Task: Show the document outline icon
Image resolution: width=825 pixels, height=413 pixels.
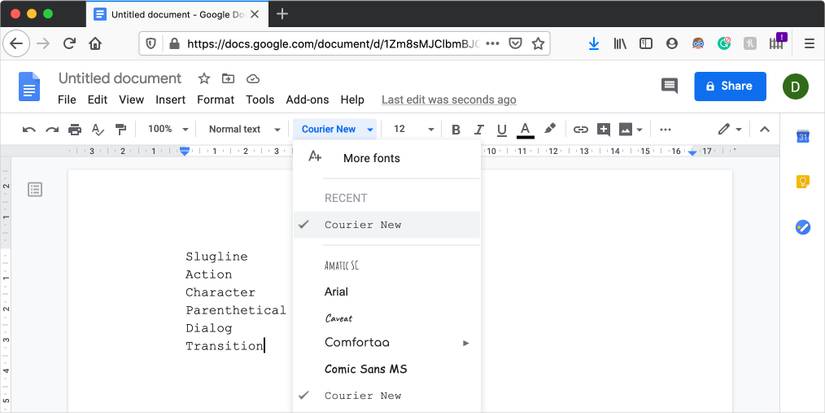Action: tap(35, 189)
